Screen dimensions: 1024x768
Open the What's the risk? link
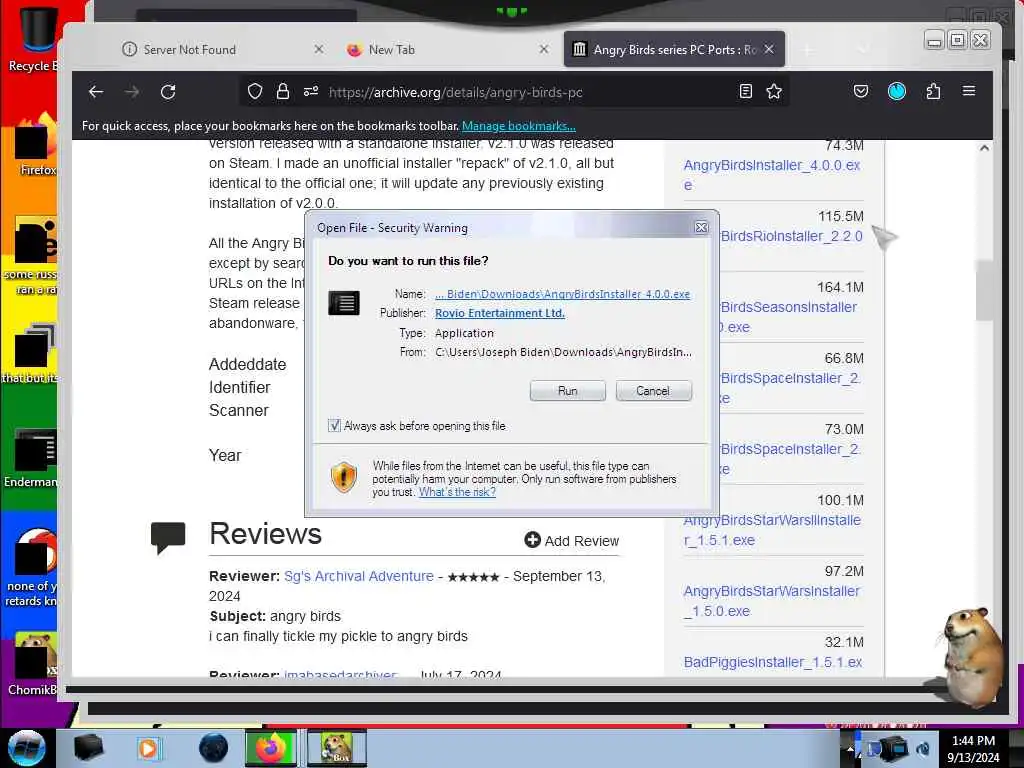click(x=457, y=492)
